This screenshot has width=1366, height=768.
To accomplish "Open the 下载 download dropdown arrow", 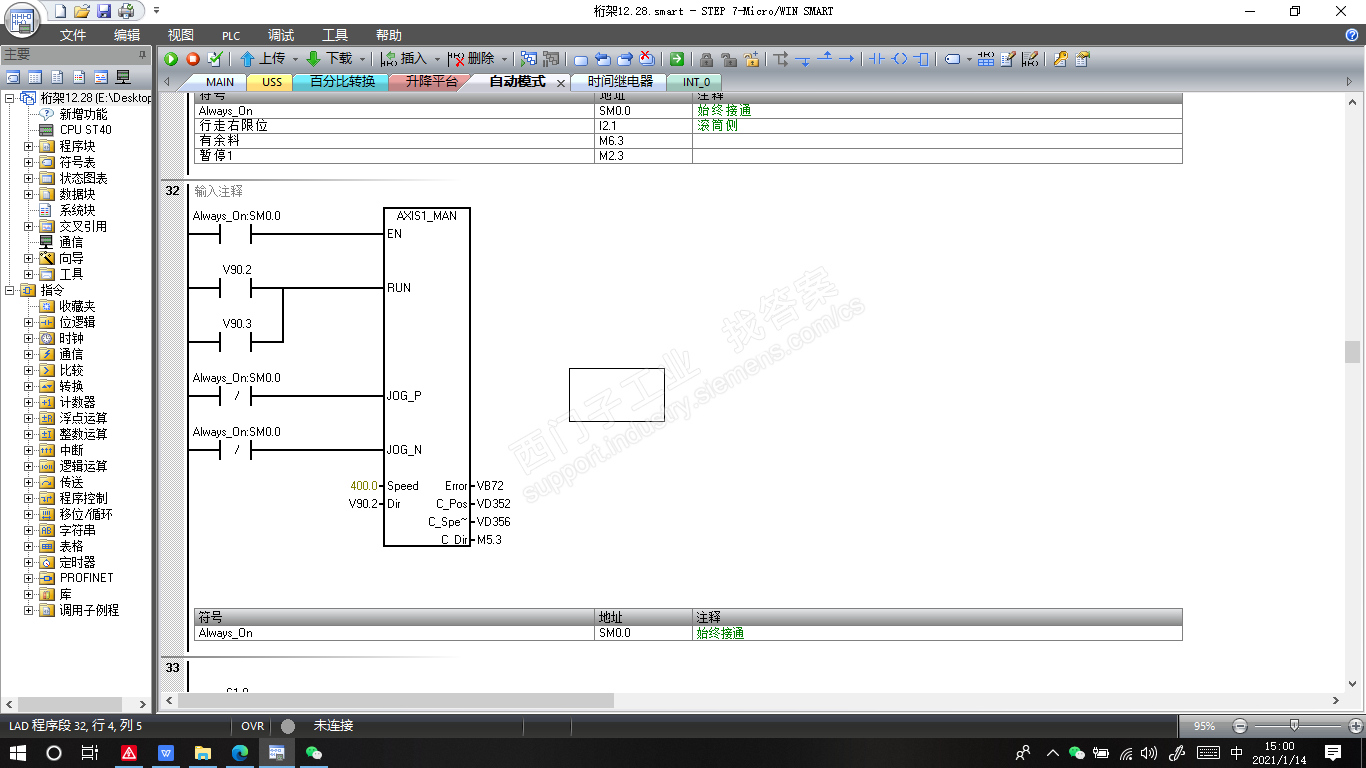I will click(362, 59).
